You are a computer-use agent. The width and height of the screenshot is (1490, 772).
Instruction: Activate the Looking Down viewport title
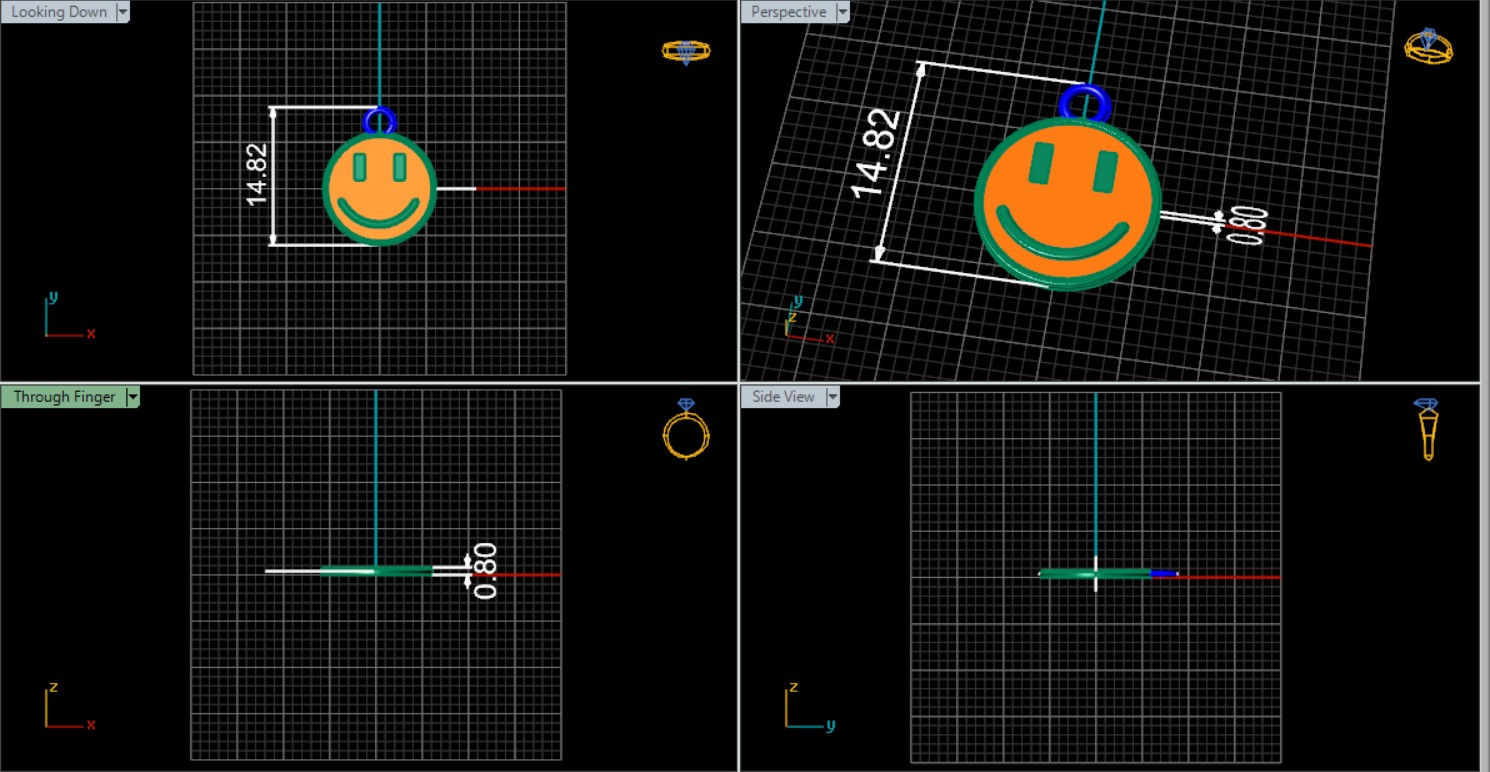pyautogui.click(x=58, y=12)
